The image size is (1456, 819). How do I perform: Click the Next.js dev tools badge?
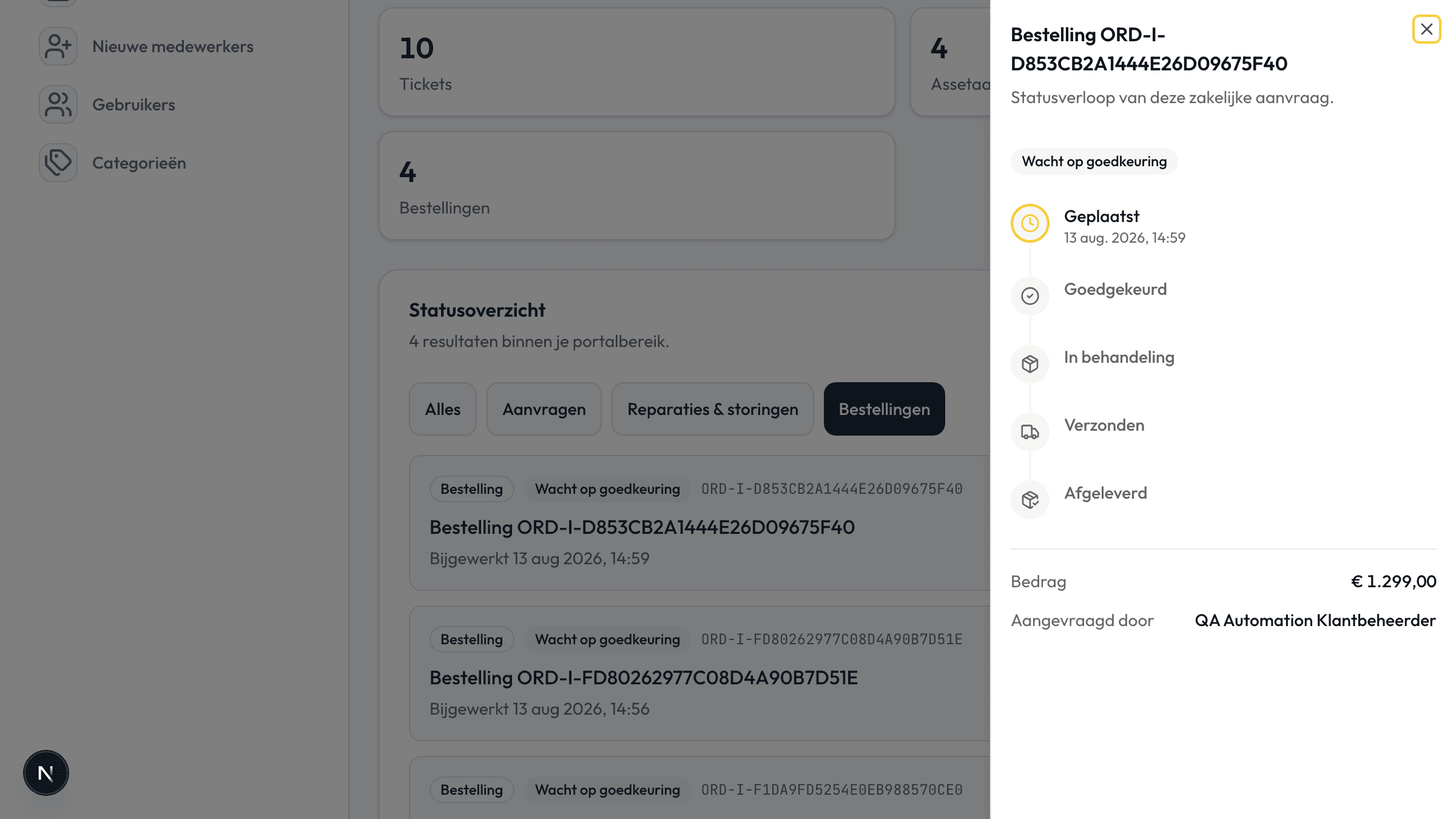click(46, 773)
